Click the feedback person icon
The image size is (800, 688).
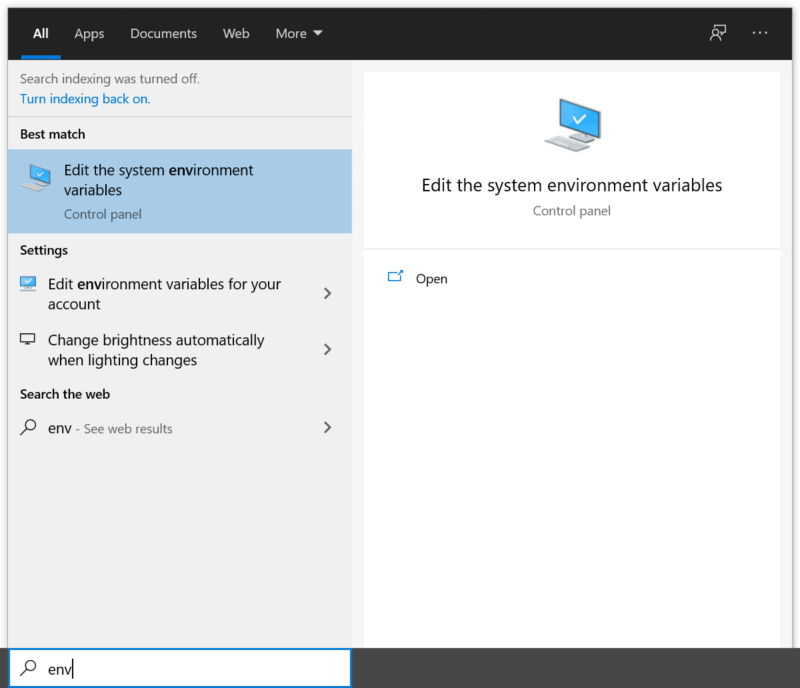718,33
